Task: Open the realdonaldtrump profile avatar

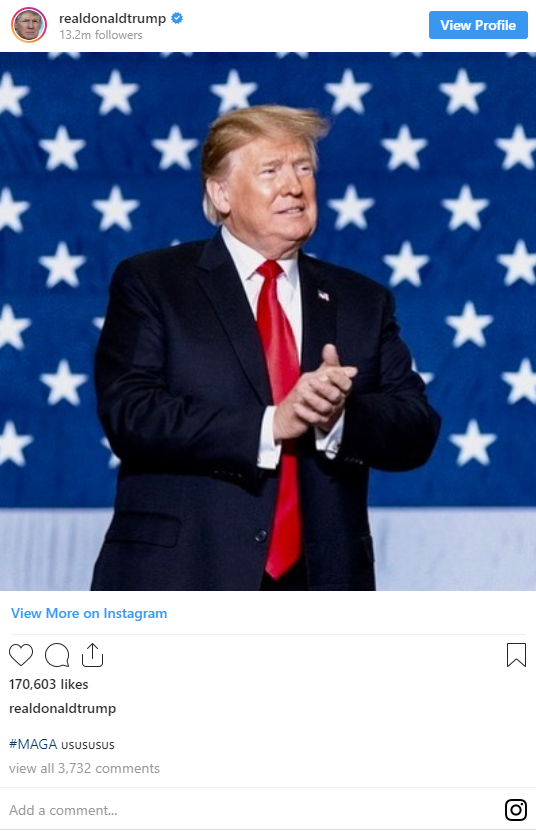Action: tap(29, 25)
